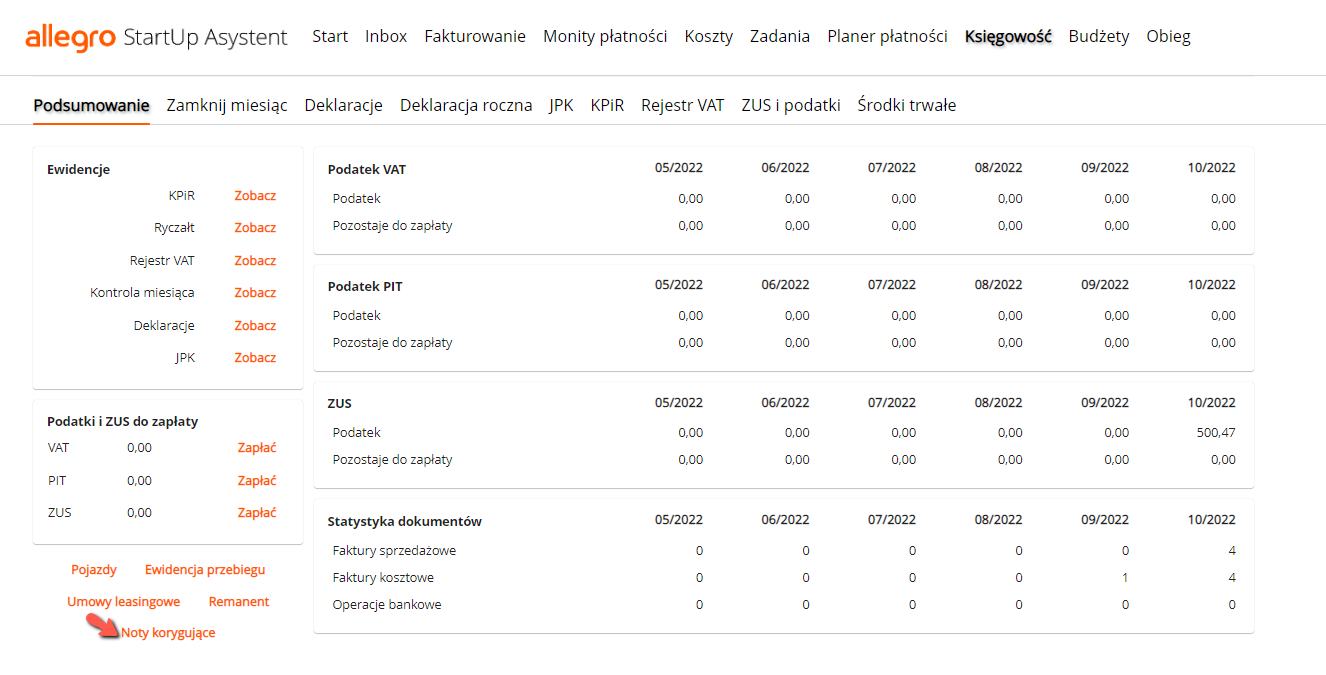Click Faktury kosztowe value 4 for 10/2022
This screenshot has width=1326, height=675.
click(1232, 577)
